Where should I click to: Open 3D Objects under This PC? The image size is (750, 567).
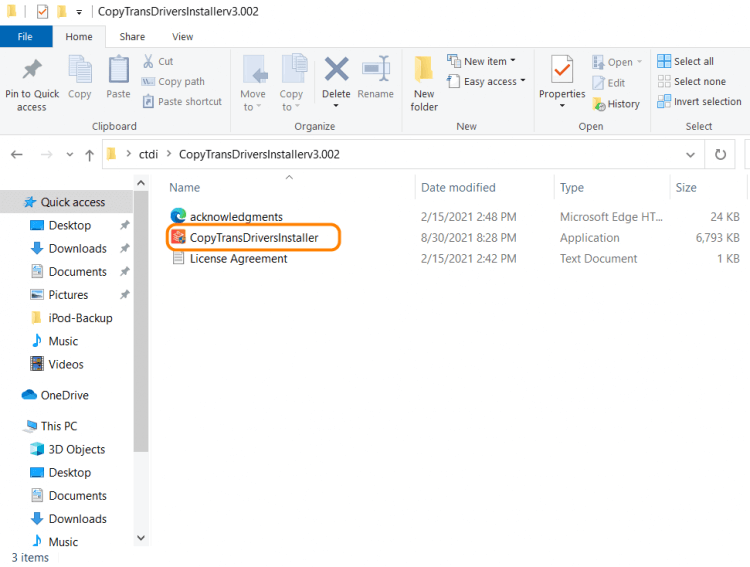click(77, 449)
